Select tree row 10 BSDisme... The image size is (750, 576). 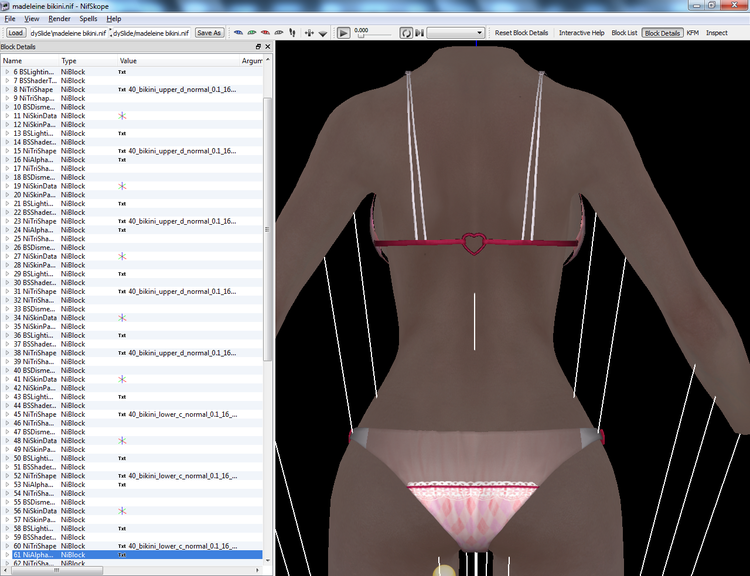click(132, 107)
